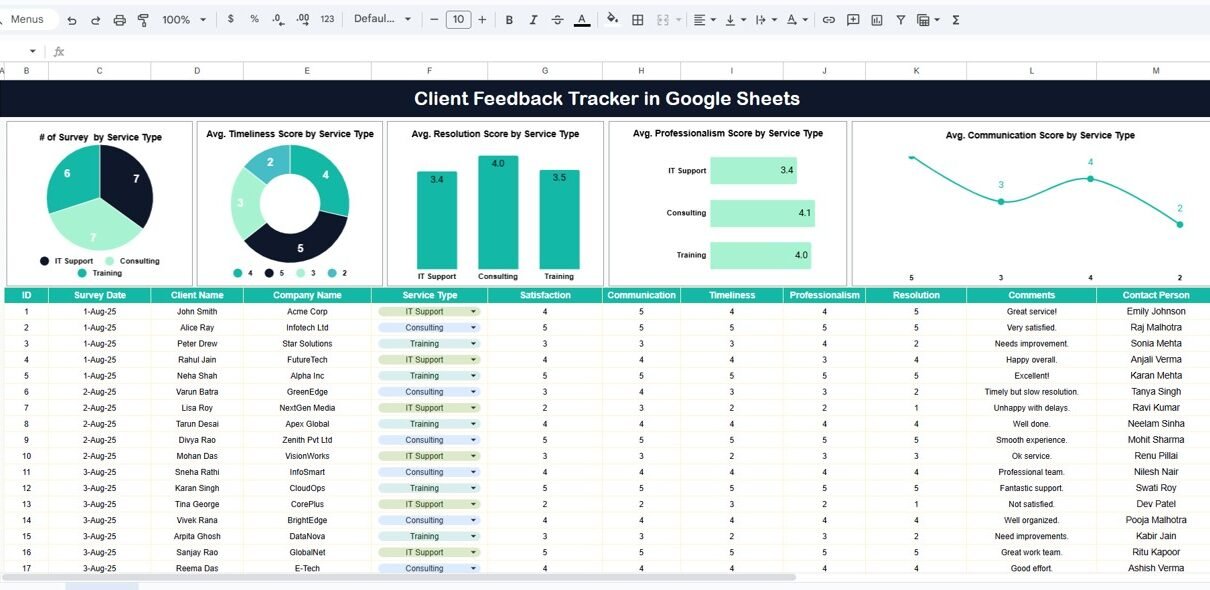Click the Print icon in the toolbar
This screenshot has width=1210, height=590.
pos(120,20)
